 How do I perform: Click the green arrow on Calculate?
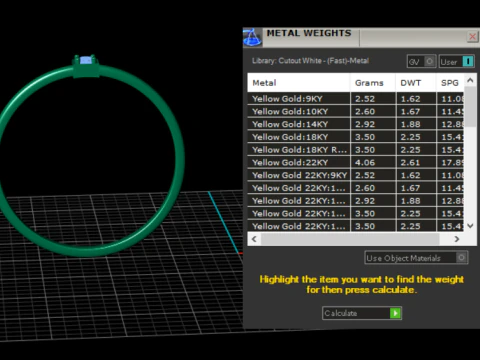point(395,313)
